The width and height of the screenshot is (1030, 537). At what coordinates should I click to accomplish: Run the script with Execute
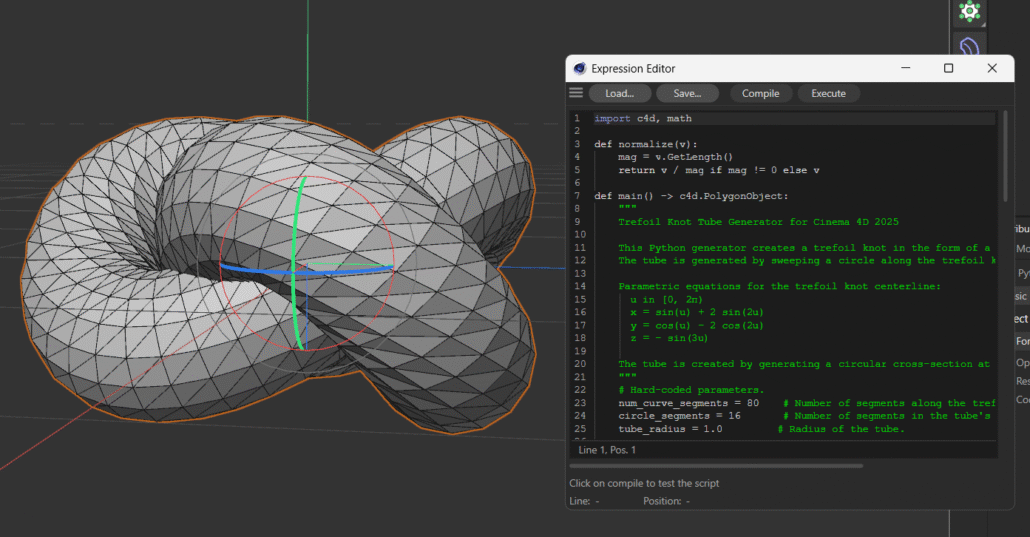tap(828, 93)
